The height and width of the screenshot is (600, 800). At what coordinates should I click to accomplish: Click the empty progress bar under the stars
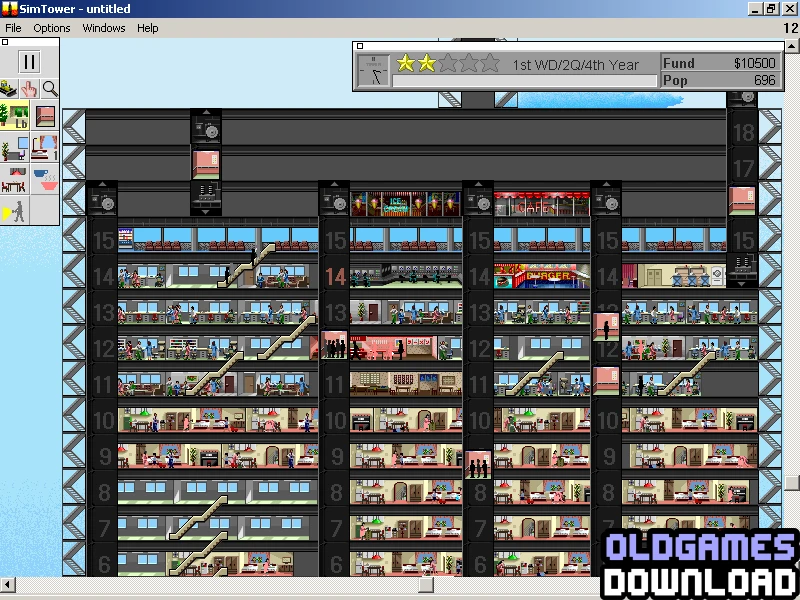click(x=524, y=81)
